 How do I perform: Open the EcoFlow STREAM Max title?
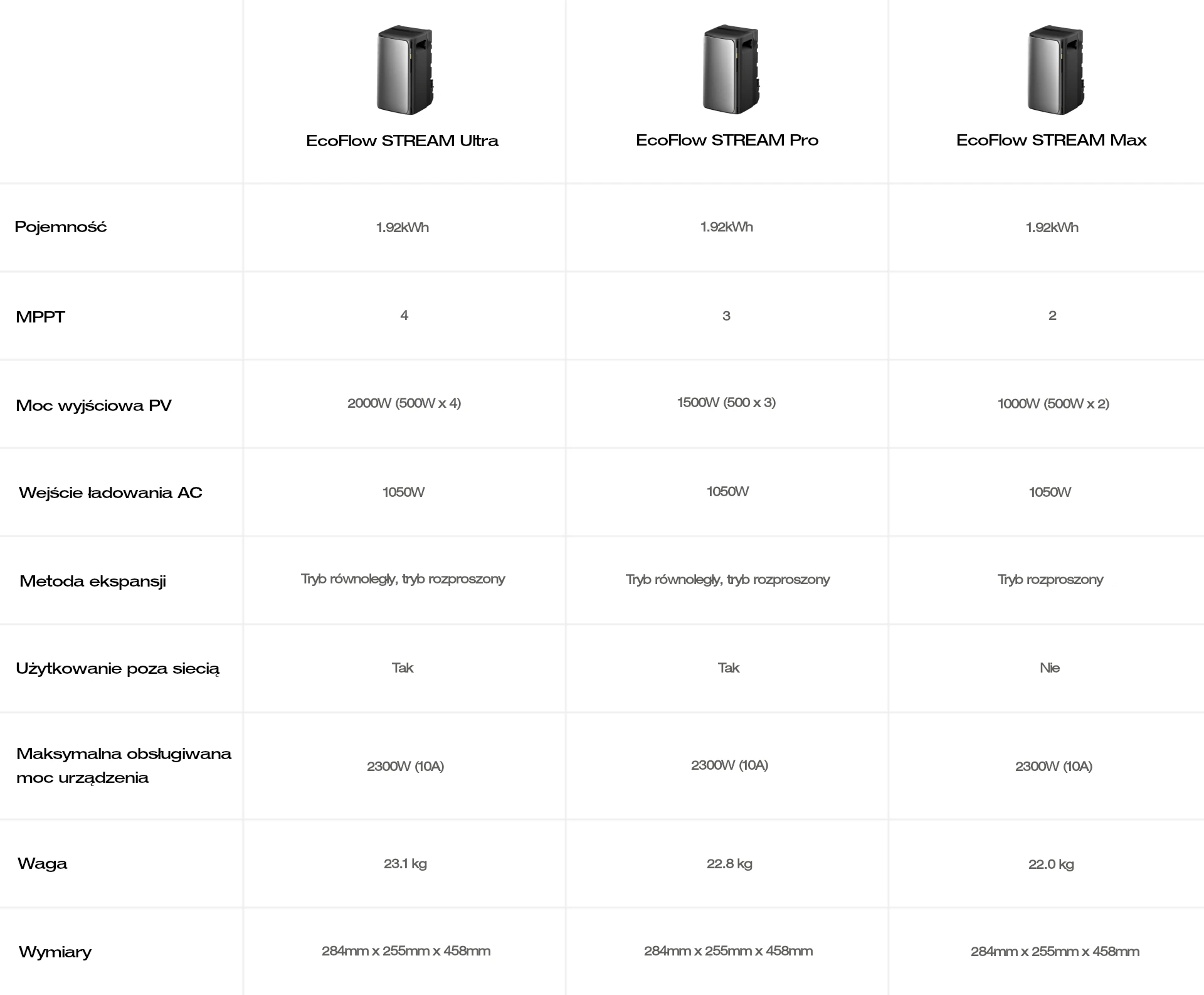pyautogui.click(x=1051, y=140)
